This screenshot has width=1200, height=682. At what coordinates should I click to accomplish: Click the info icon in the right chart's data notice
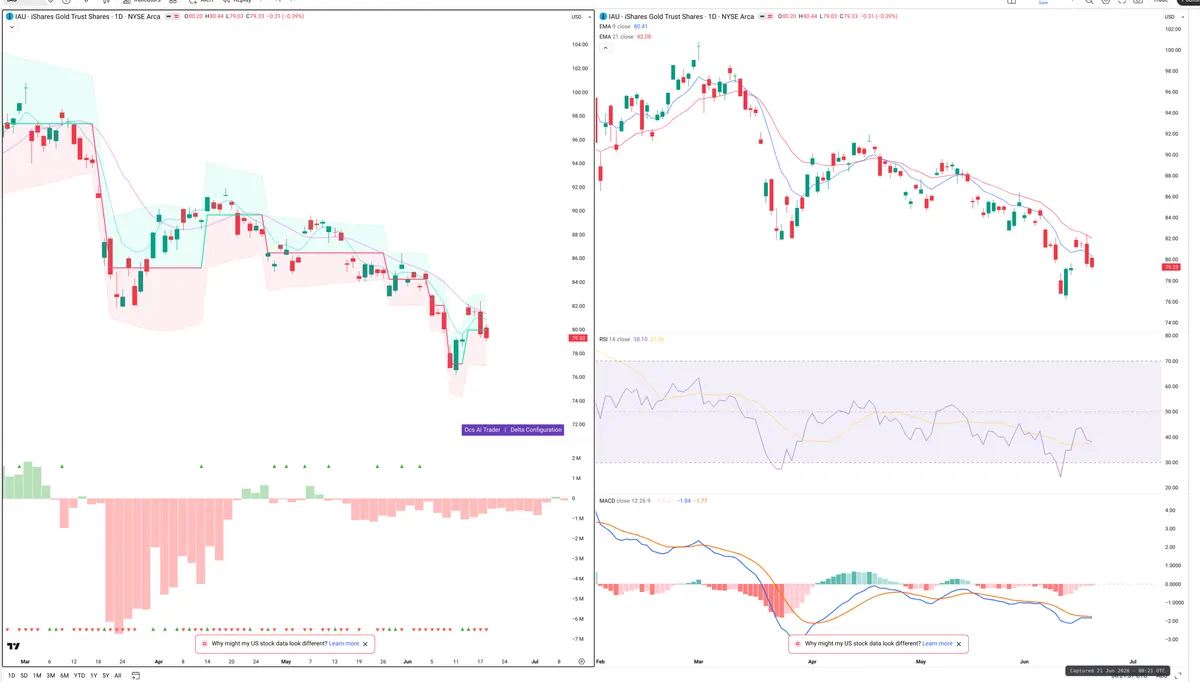point(798,644)
